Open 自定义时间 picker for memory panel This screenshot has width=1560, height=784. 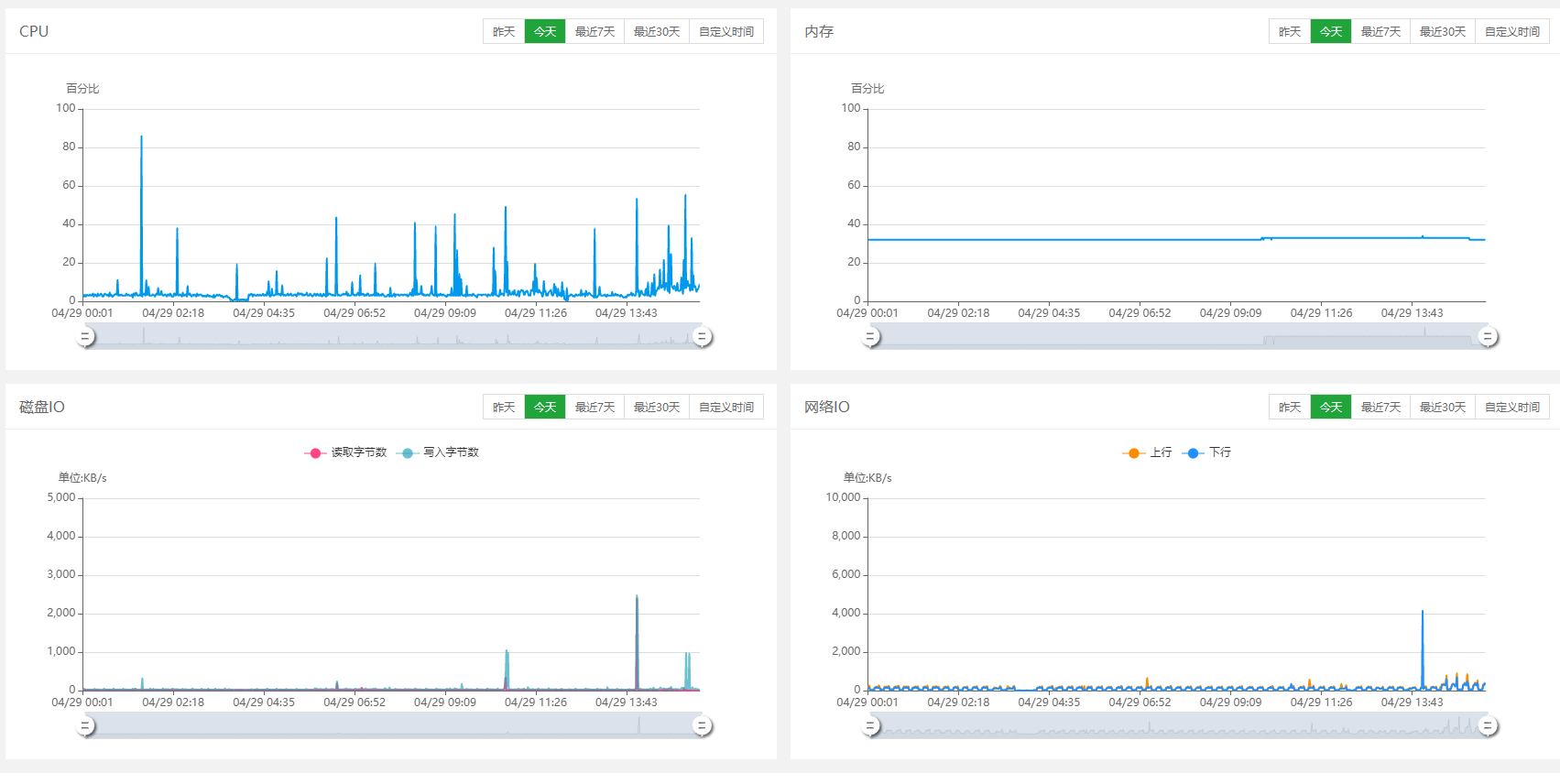click(x=1511, y=32)
